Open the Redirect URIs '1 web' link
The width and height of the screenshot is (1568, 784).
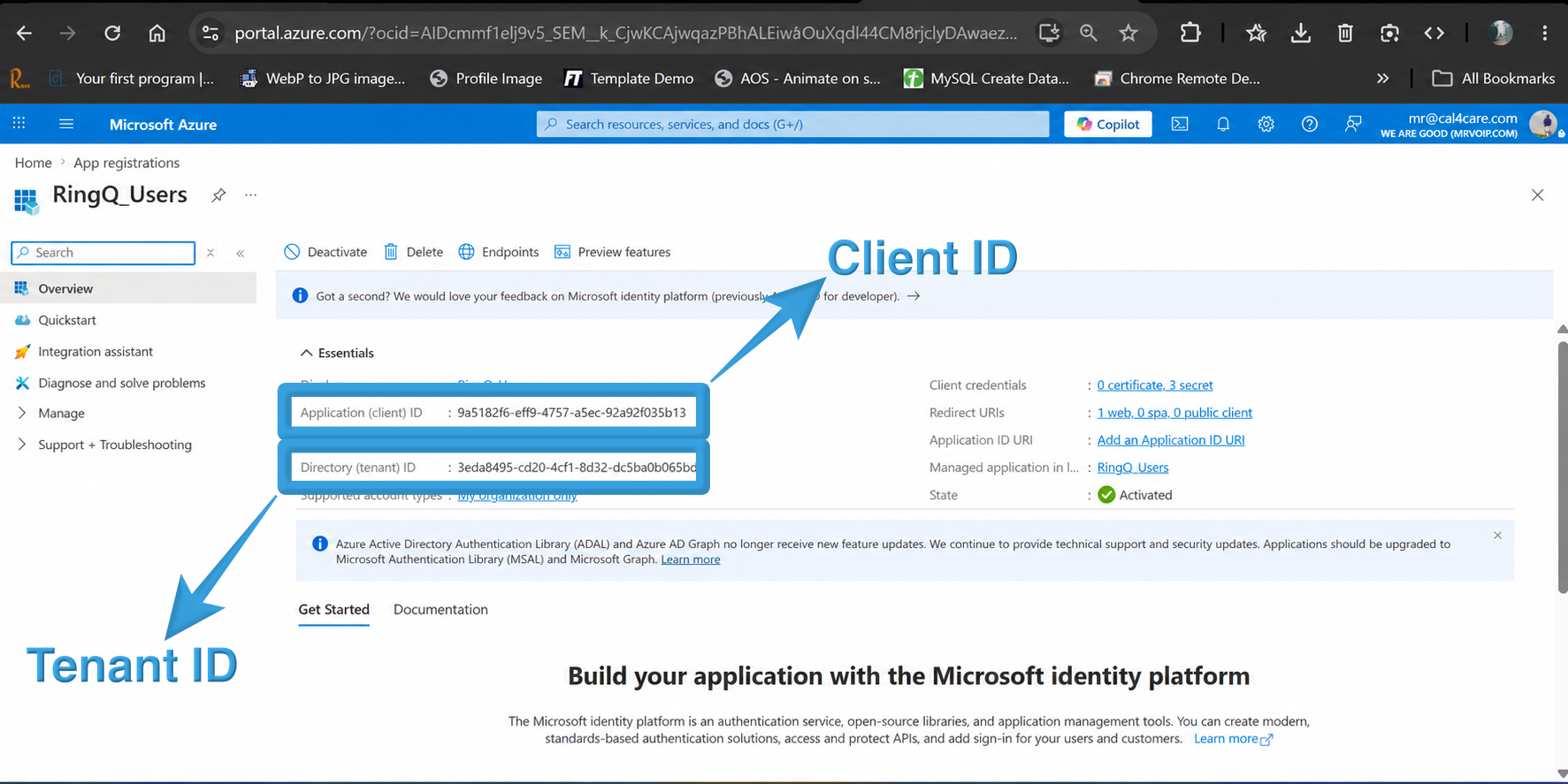[x=1174, y=413]
